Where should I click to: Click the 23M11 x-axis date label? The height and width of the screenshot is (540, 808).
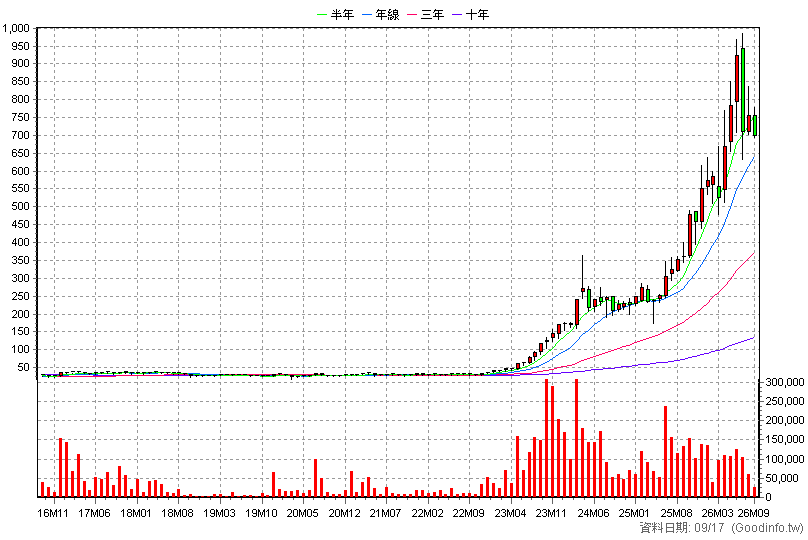(551, 513)
